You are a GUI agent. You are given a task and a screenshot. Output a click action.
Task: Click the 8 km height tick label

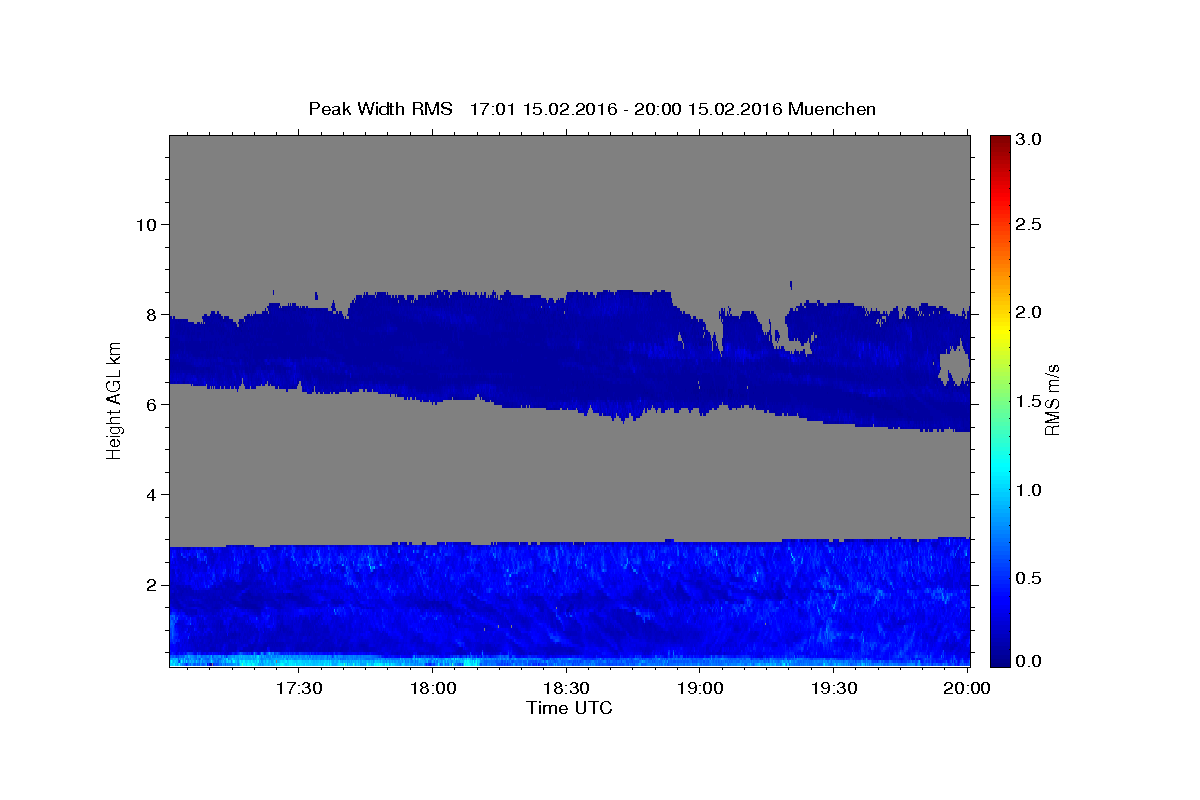[150, 314]
